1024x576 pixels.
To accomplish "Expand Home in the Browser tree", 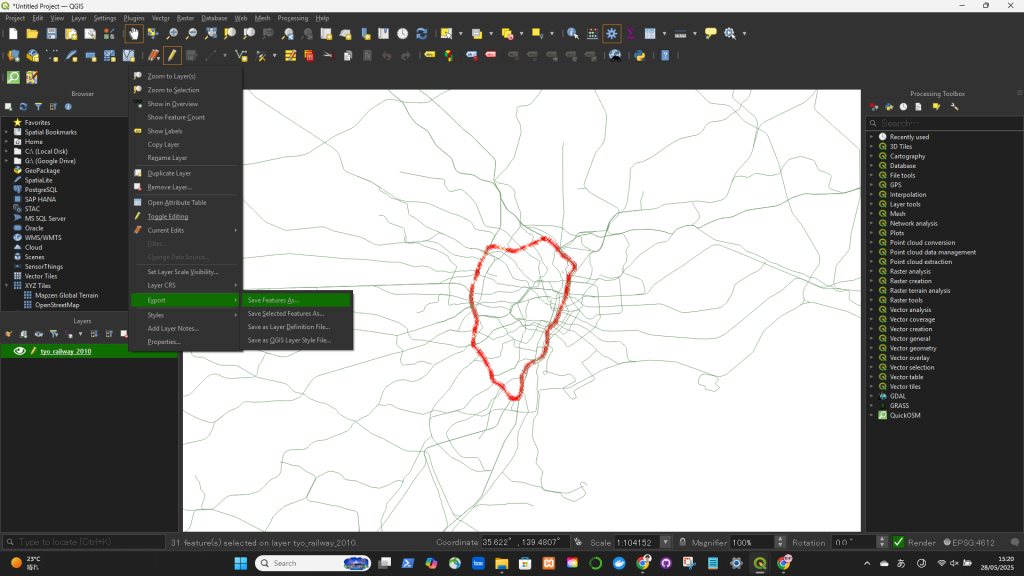I will point(6,142).
